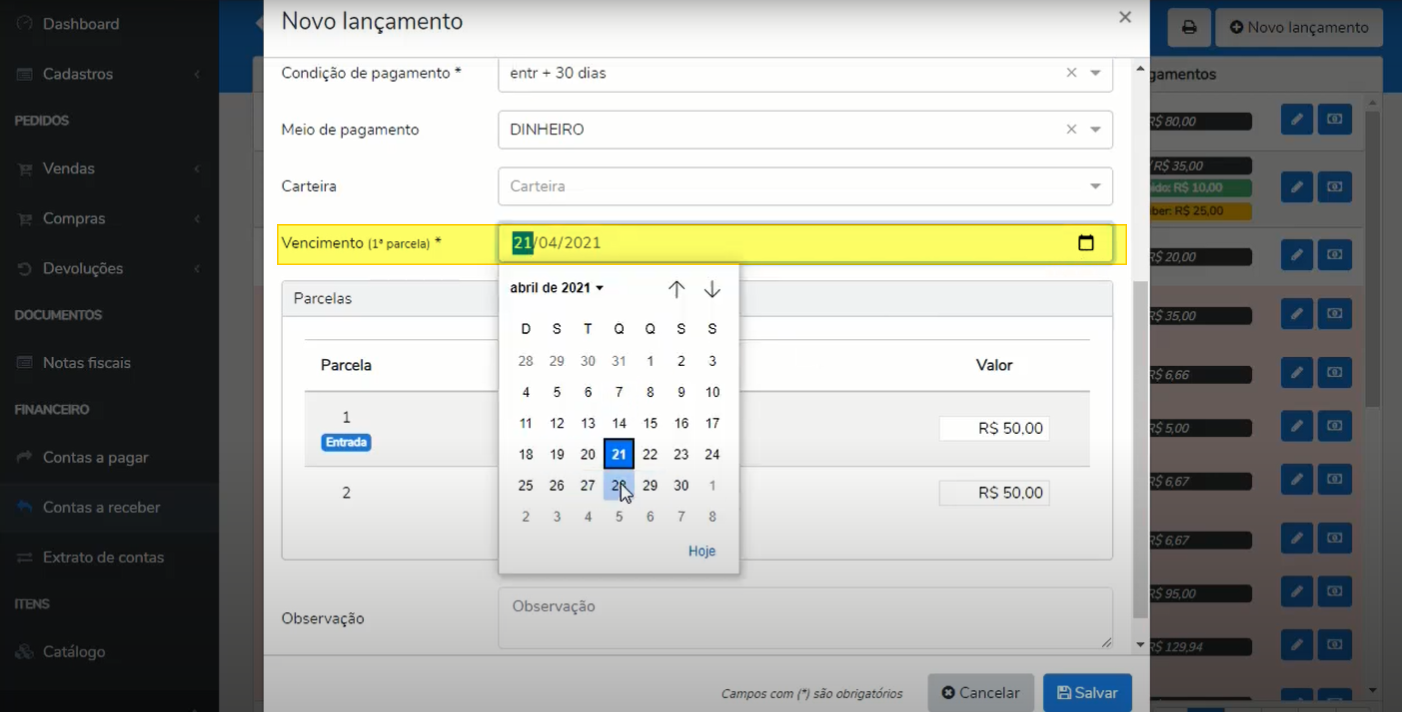Select day 15 in the calendar
The image size is (1402, 712).
[650, 423]
